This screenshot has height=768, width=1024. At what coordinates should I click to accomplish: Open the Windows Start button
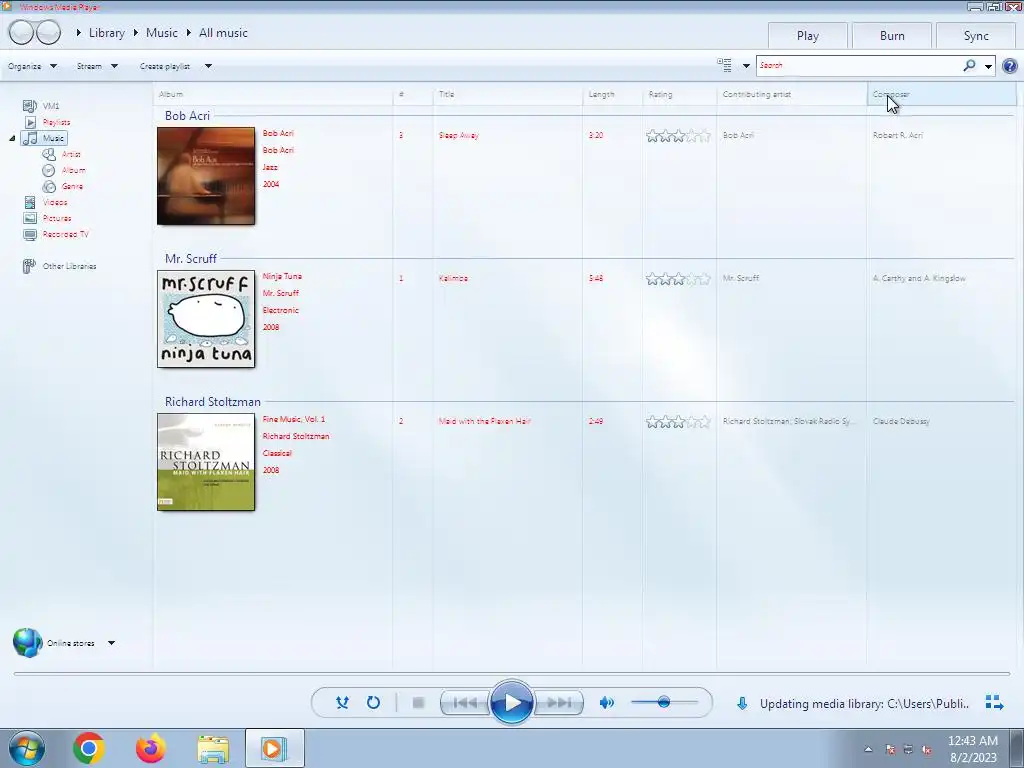click(27, 748)
